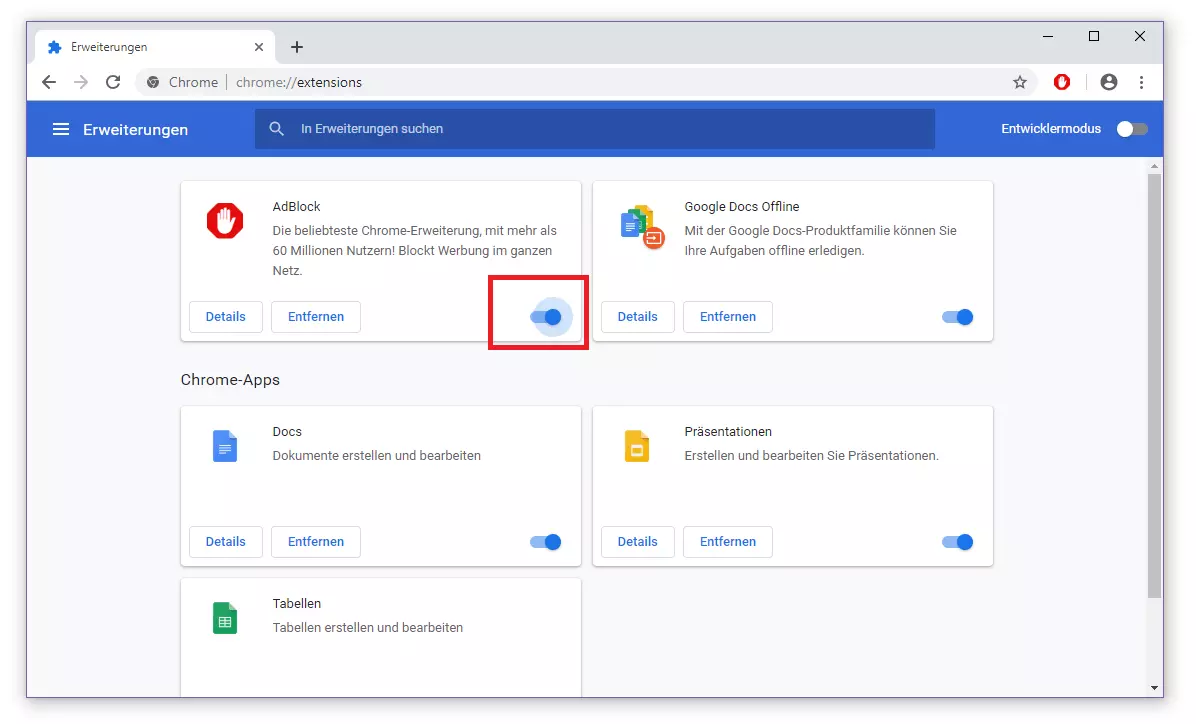
Task: Click the 'AdBlock' extension title
Action: 296,207
